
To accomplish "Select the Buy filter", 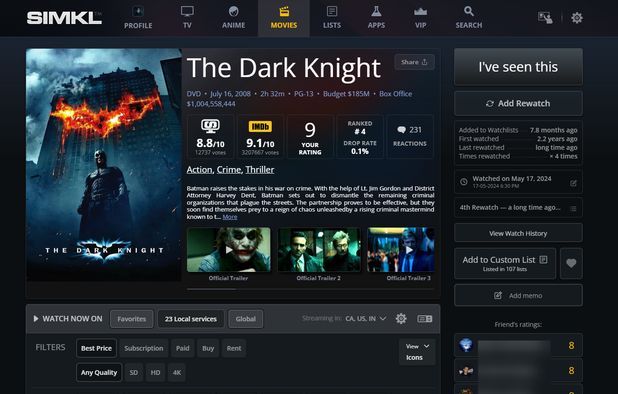I will point(208,348).
